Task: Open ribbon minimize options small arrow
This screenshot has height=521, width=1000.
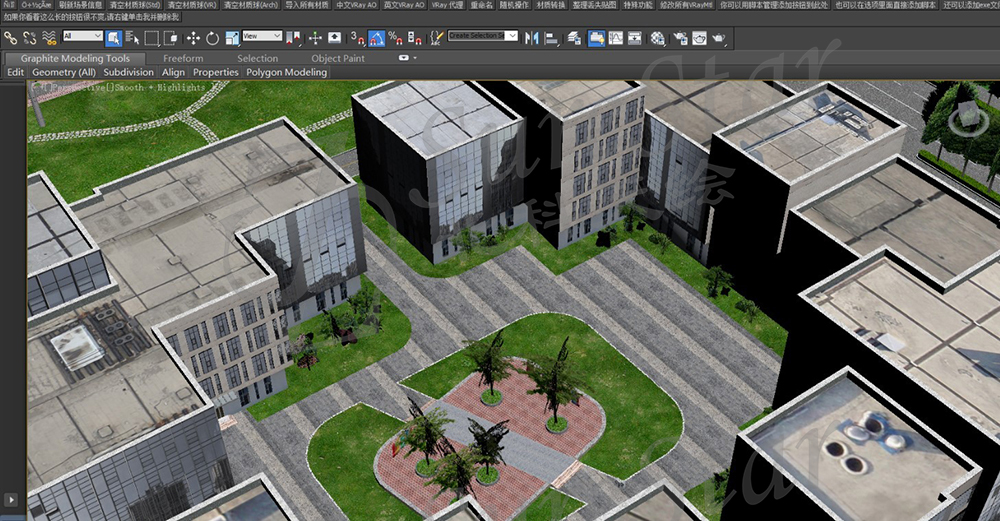Action: (415, 58)
